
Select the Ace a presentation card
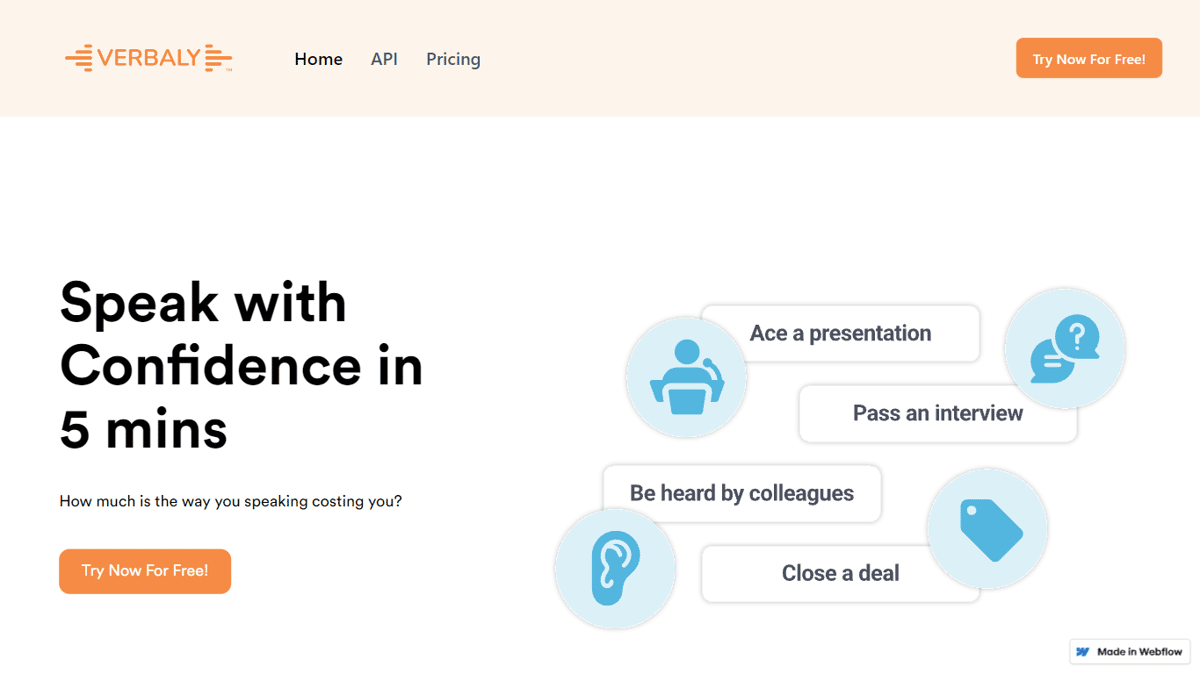840,333
